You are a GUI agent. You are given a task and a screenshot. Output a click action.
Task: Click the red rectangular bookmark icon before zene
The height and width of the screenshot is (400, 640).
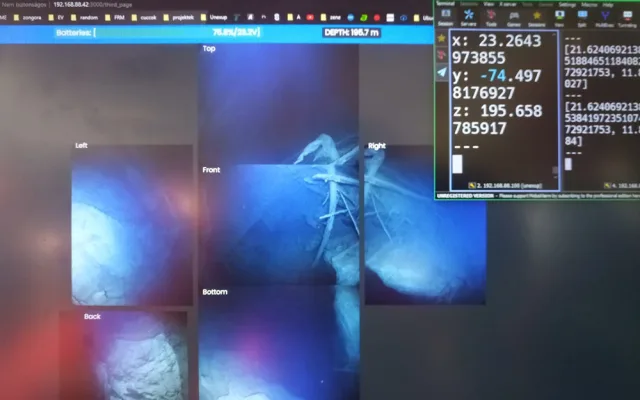click(x=310, y=18)
